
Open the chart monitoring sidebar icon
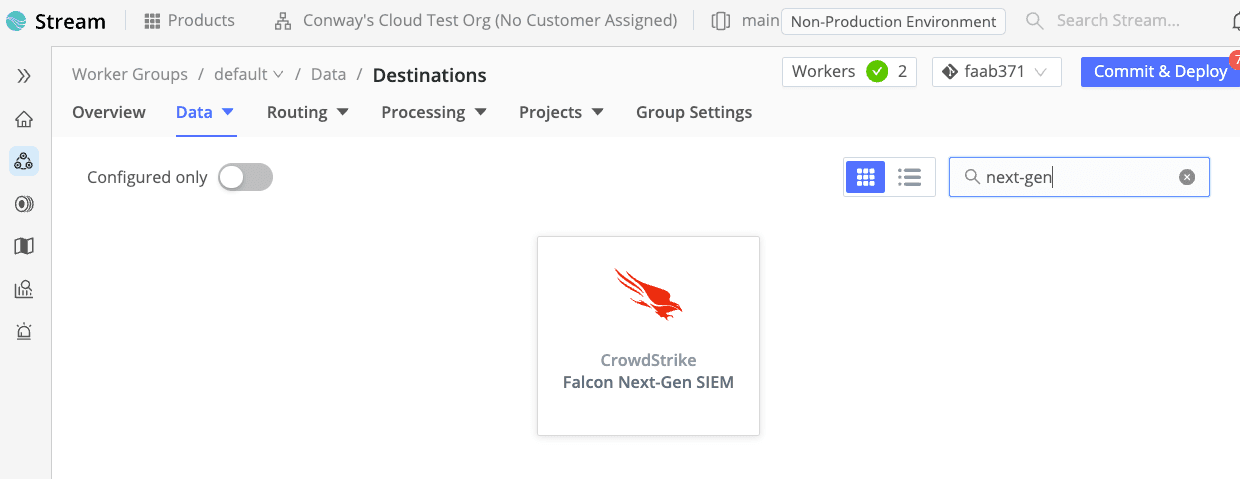click(24, 290)
